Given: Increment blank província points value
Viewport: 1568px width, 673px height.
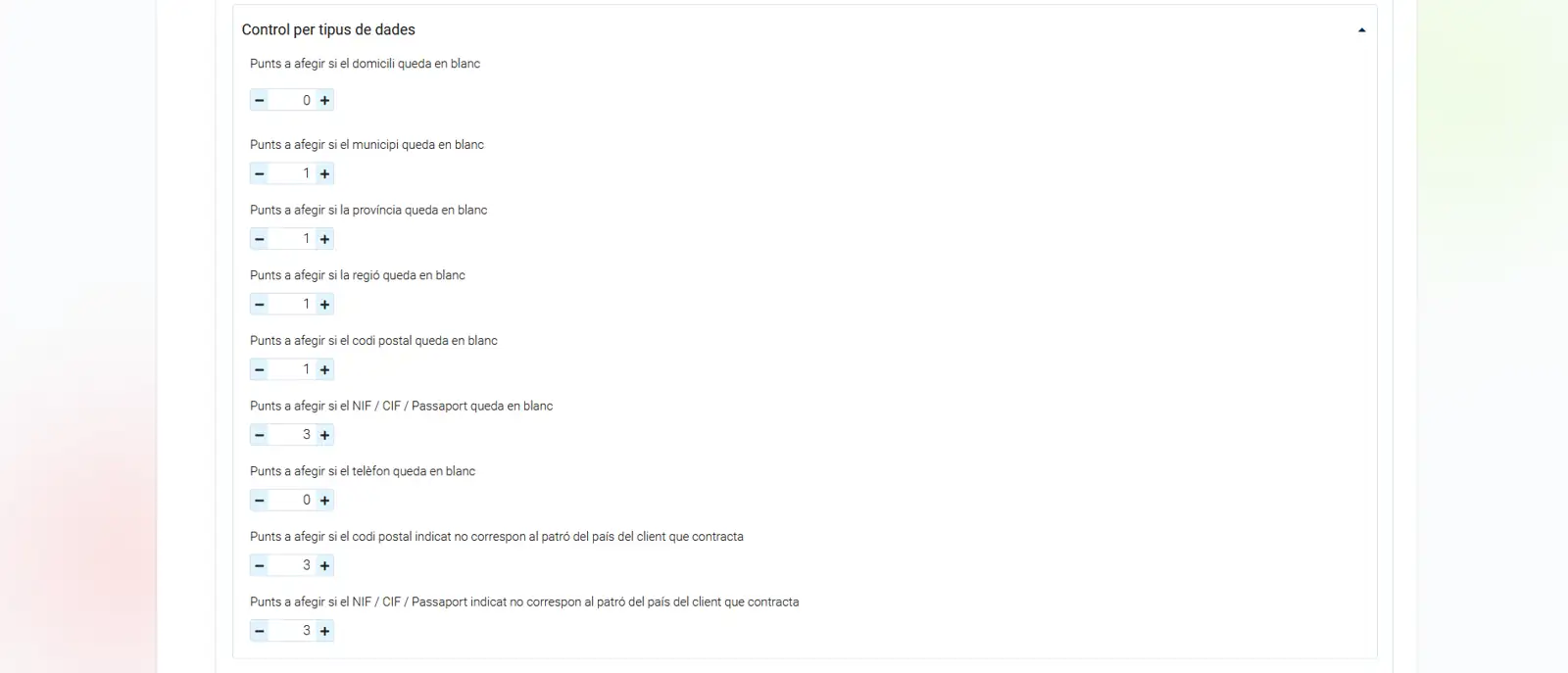Looking at the screenshot, I should tap(325, 239).
